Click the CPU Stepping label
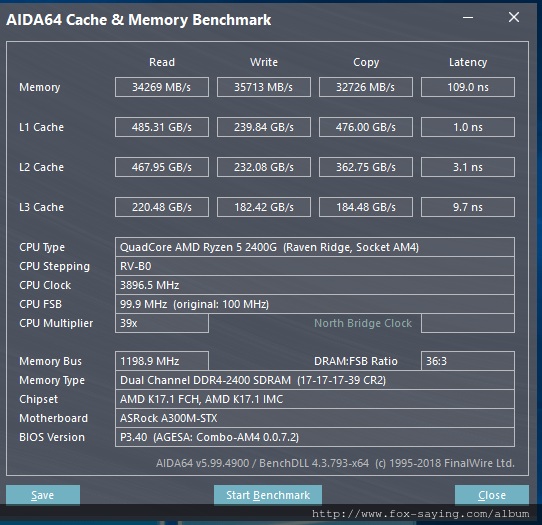 coord(55,266)
